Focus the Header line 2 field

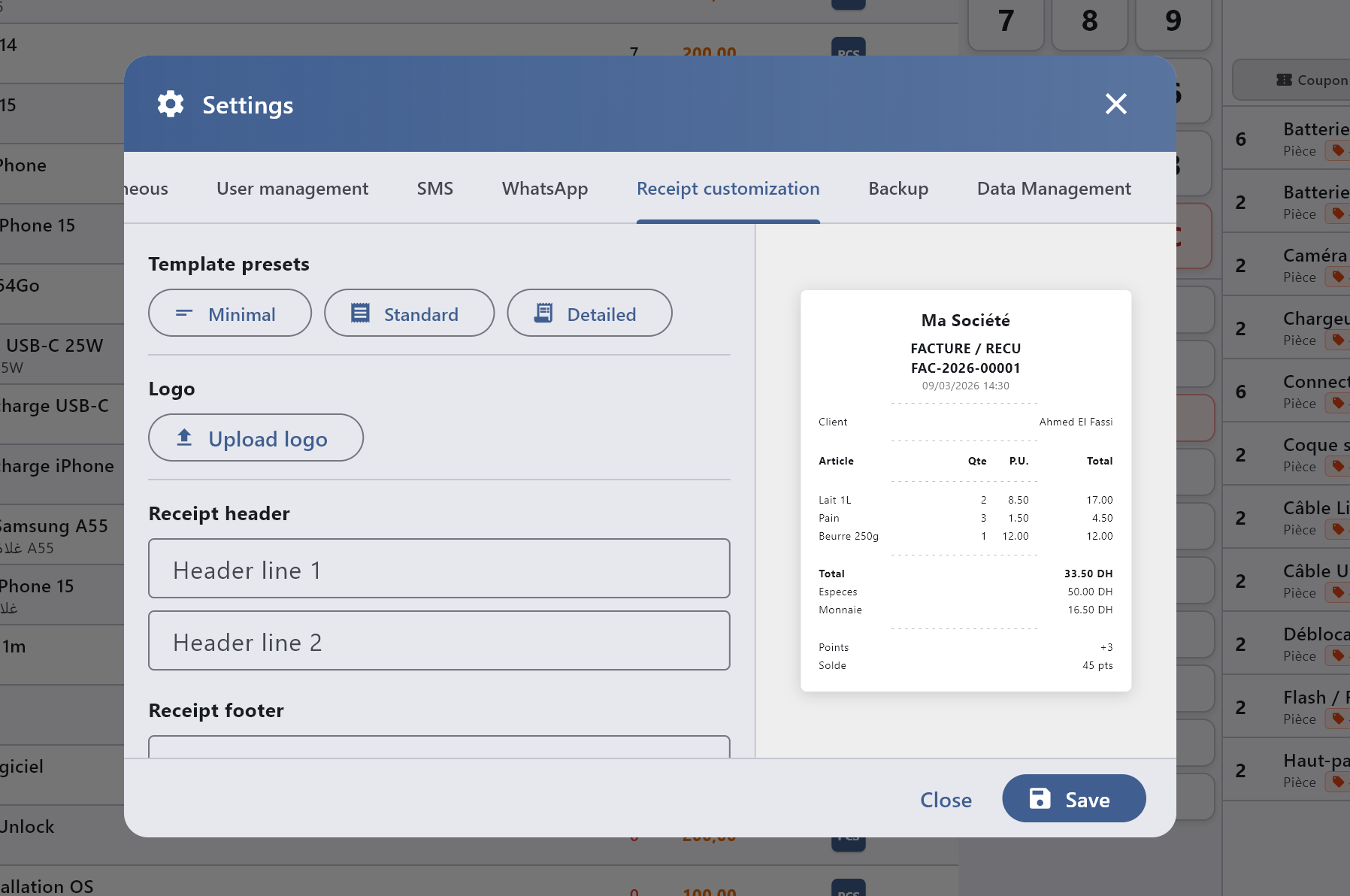coord(439,641)
